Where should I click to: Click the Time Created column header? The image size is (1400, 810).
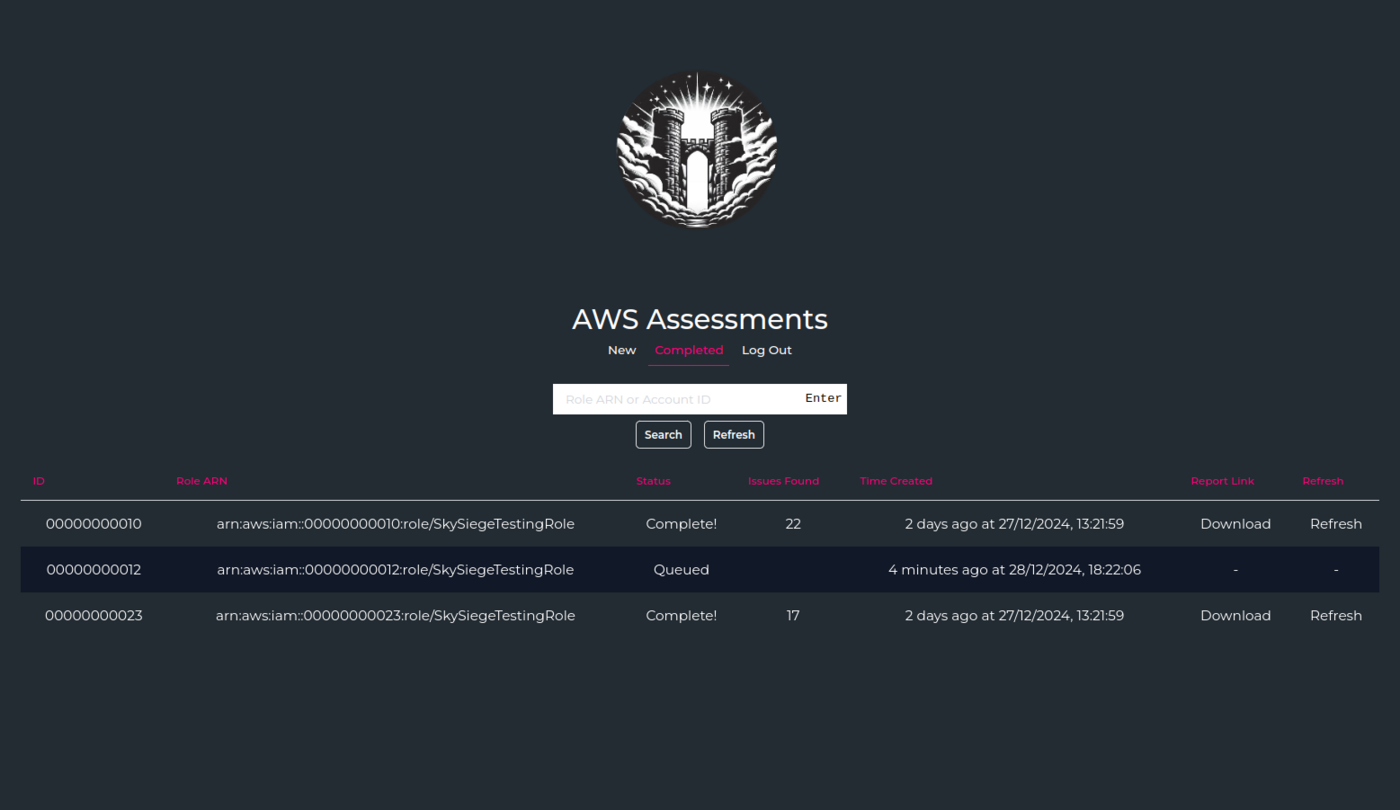[x=896, y=481]
